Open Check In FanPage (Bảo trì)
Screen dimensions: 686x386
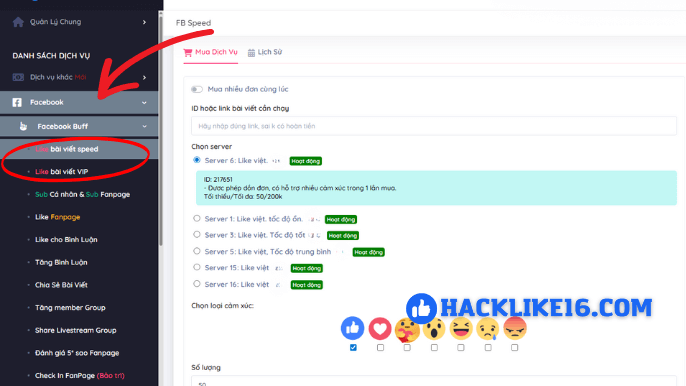(79, 375)
